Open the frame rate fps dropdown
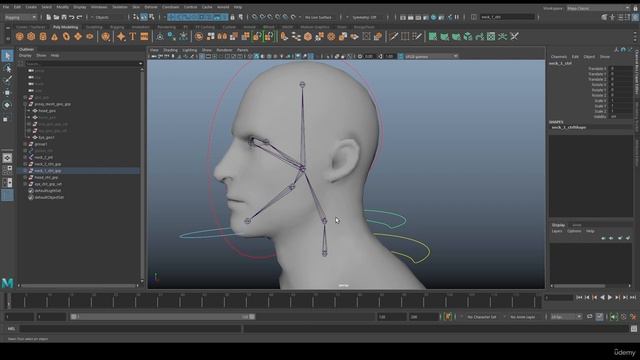This screenshot has height=360, width=640. [566, 317]
